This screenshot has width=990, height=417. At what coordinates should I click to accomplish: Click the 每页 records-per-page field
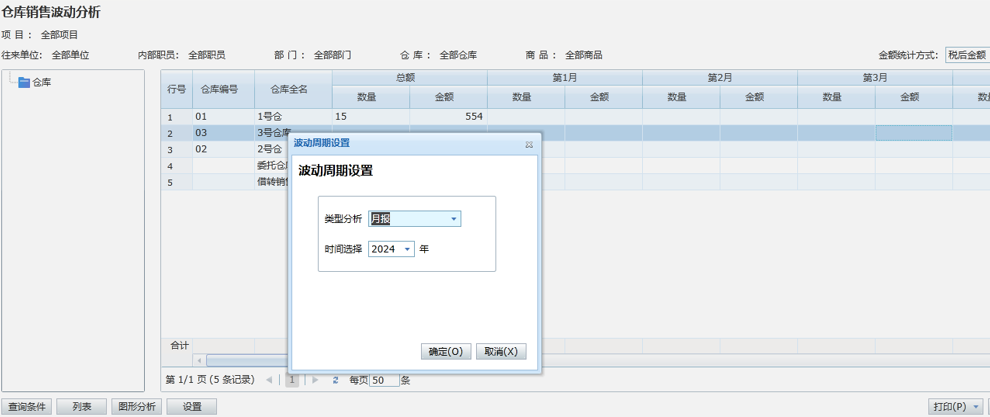click(384, 380)
